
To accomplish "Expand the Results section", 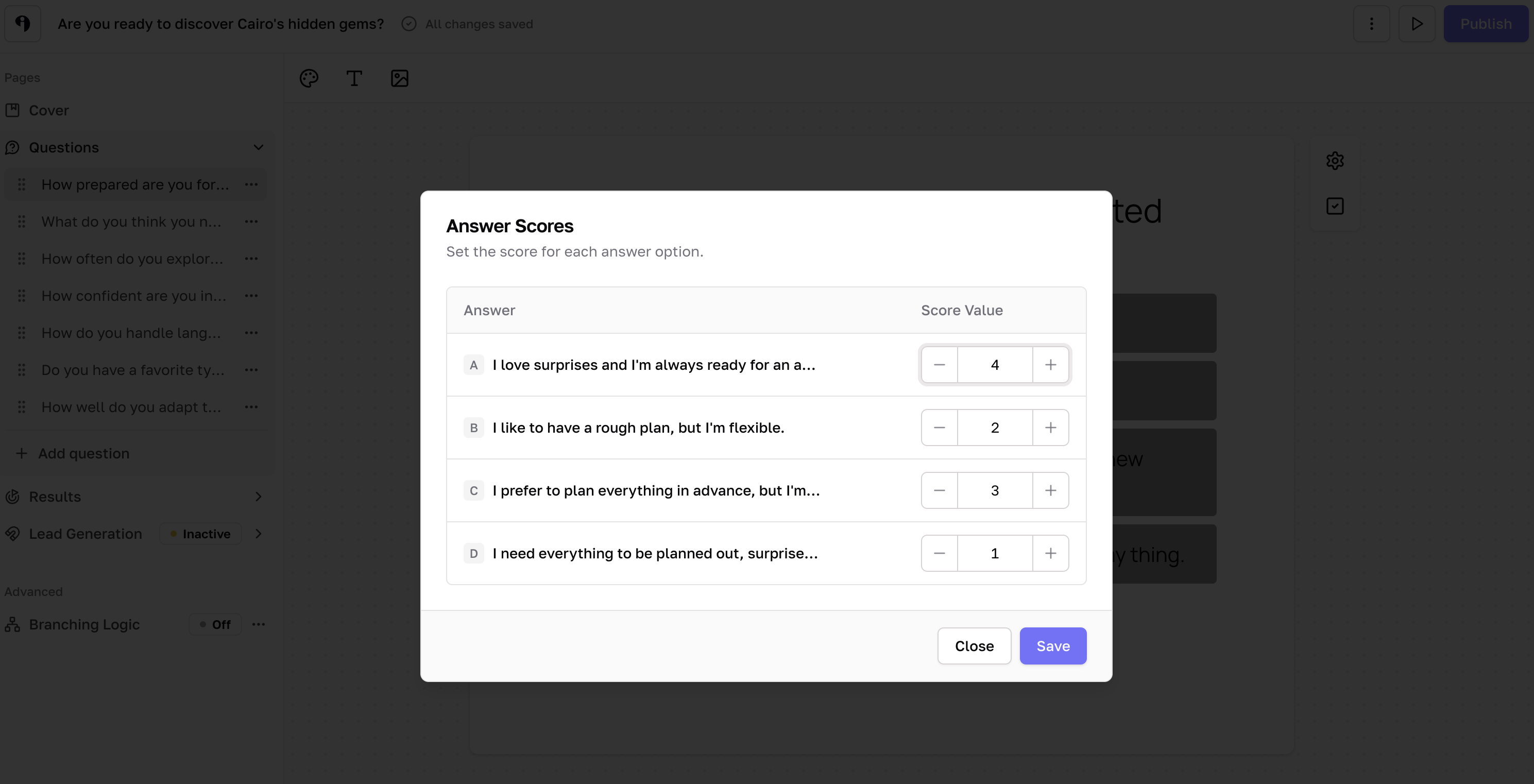I will pos(258,497).
